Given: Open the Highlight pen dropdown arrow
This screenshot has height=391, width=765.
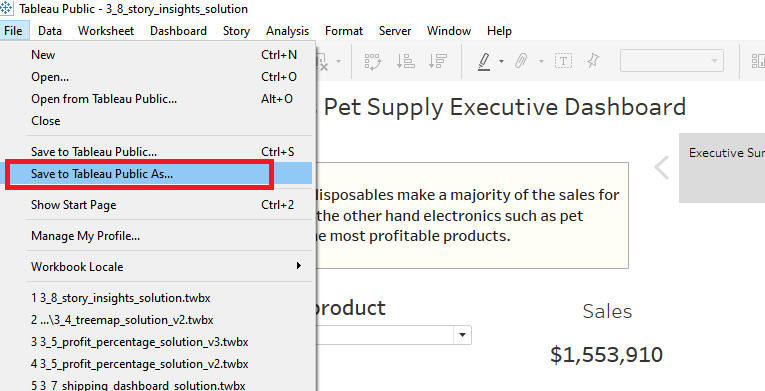Looking at the screenshot, I should pos(501,62).
